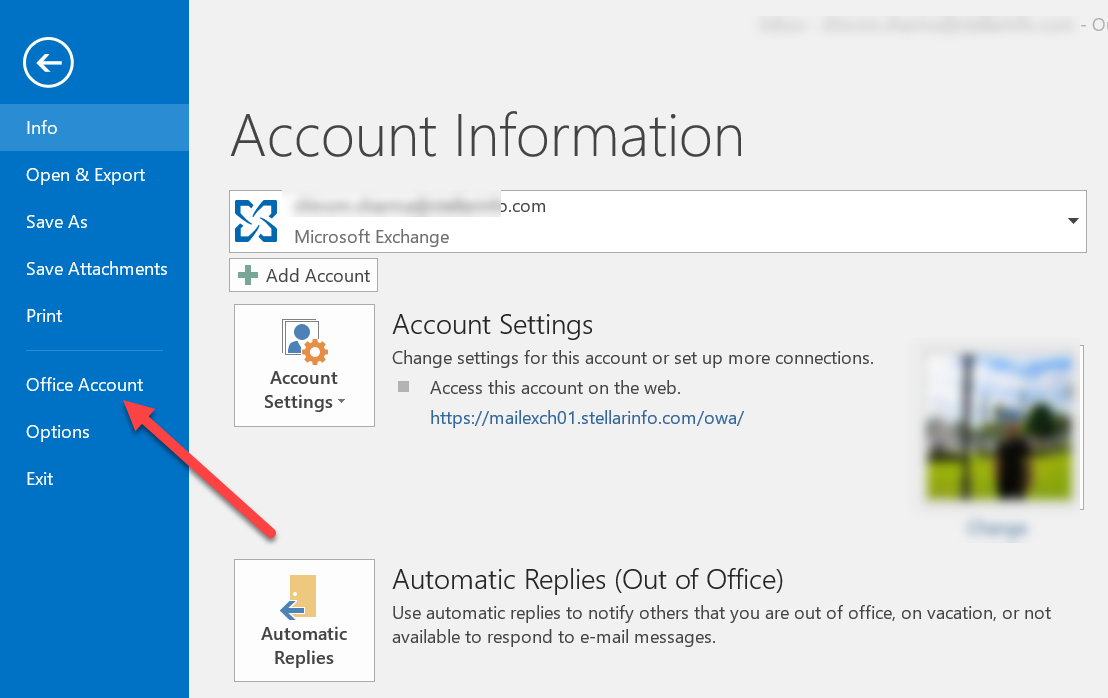Open the mailexch01.stellarinfo.com OWA link

587,418
